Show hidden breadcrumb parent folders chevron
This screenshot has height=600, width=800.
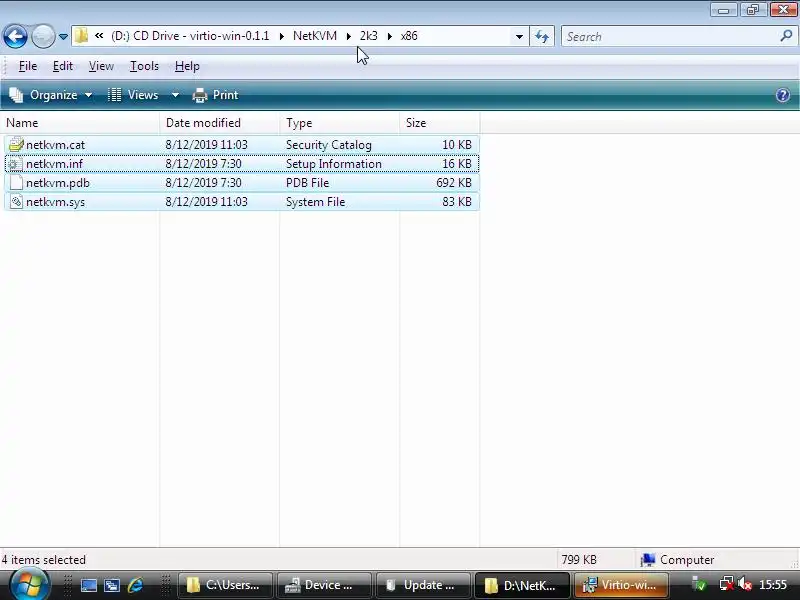[99, 36]
